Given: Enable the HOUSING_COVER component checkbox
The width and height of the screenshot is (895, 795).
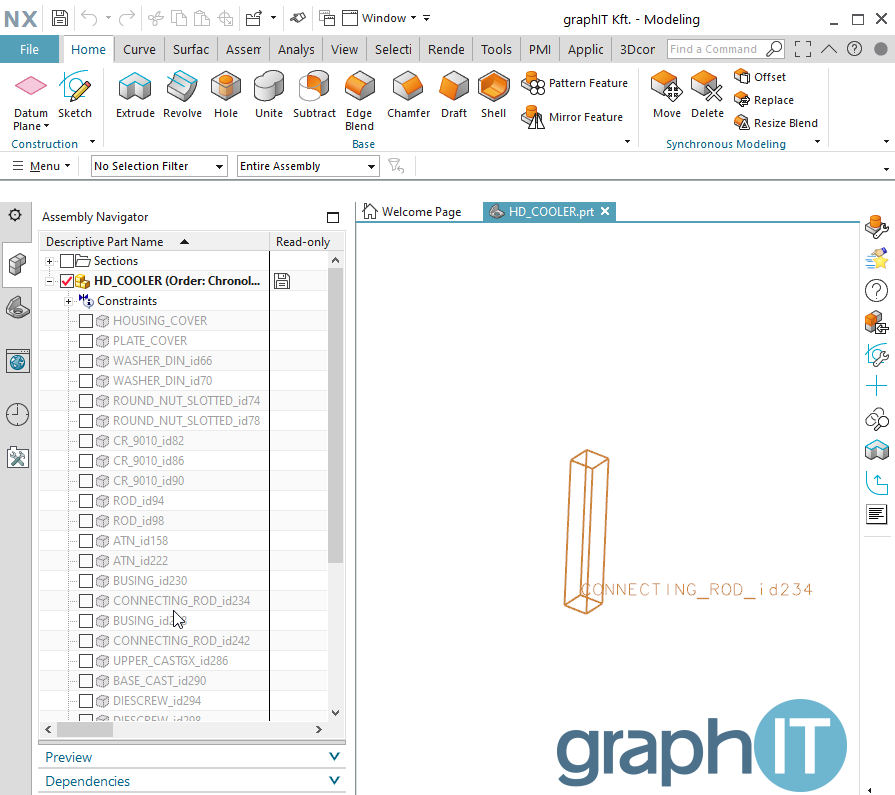Looking at the screenshot, I should coord(85,320).
